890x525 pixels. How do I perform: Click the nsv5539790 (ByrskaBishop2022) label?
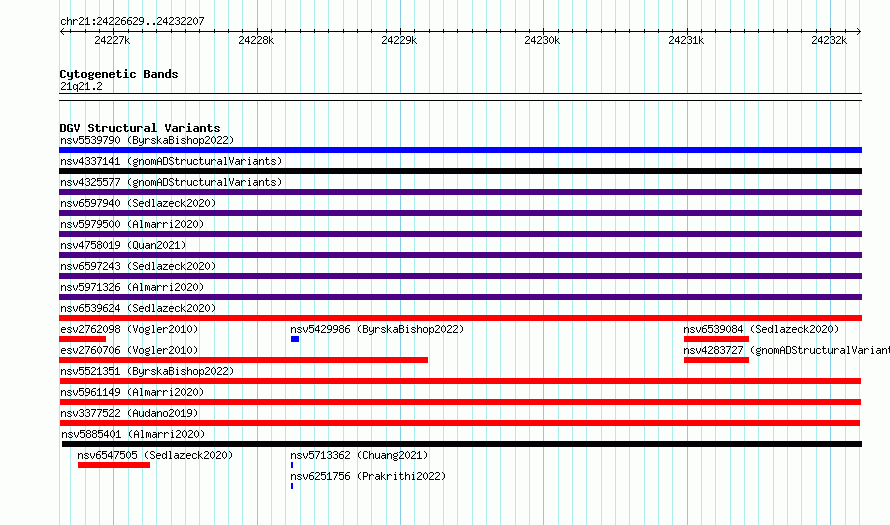(x=147, y=140)
